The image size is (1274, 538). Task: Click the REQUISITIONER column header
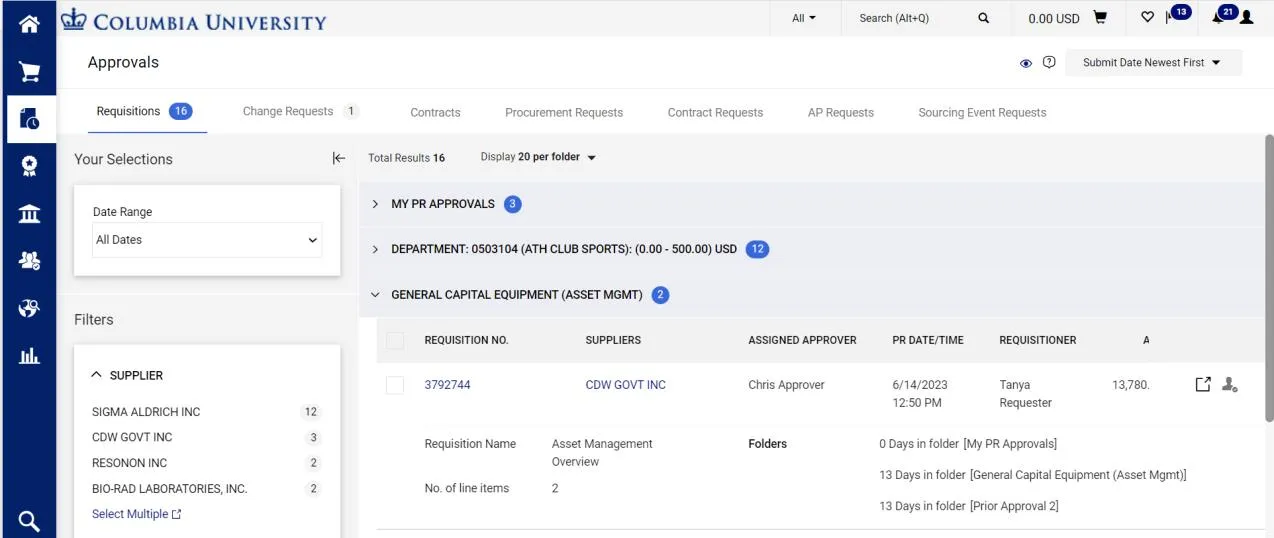pyautogui.click(x=1038, y=340)
